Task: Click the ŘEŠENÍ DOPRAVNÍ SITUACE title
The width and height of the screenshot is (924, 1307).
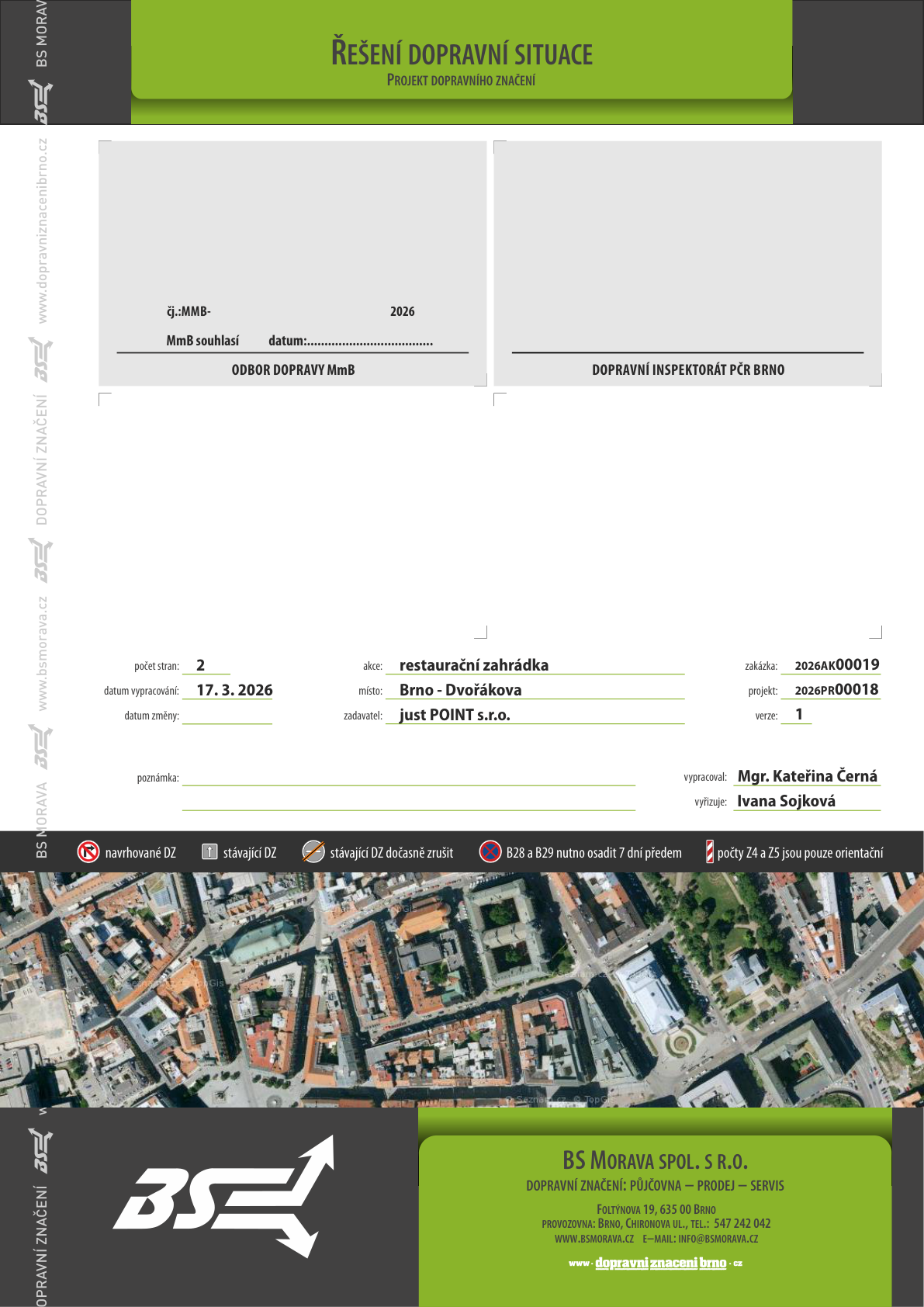Action: point(462,54)
